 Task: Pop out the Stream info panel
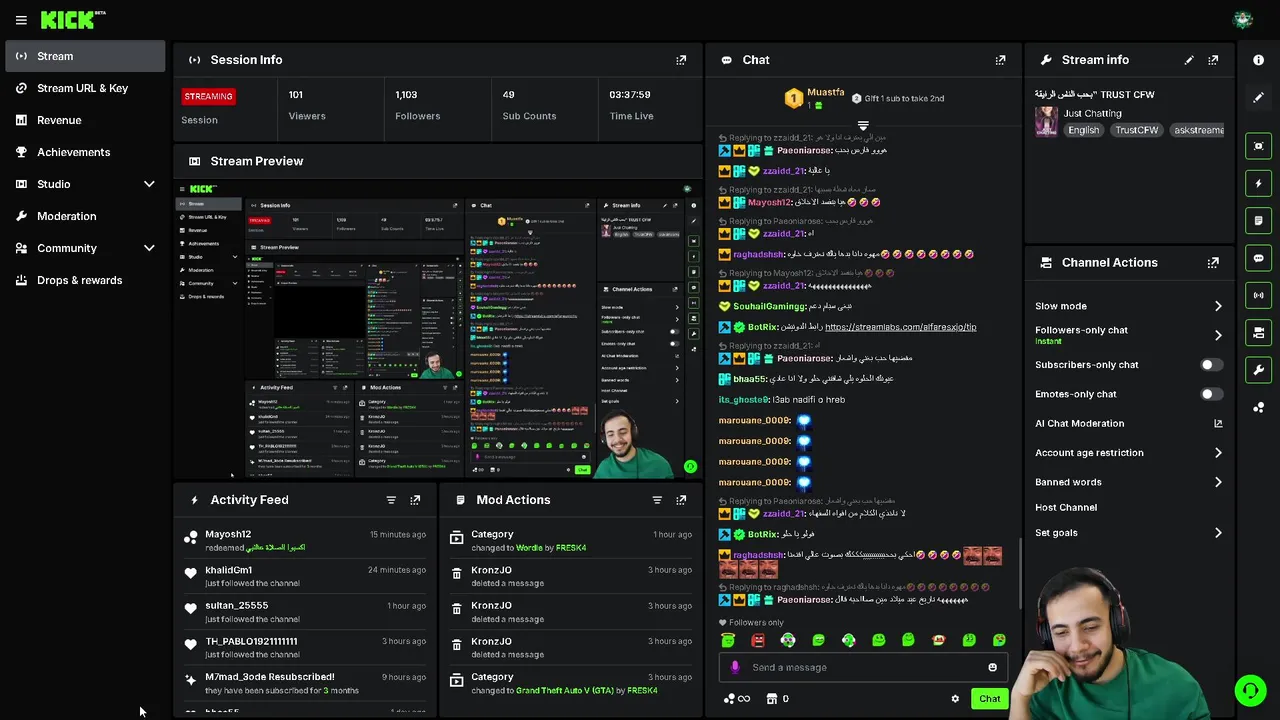[x=1213, y=60]
